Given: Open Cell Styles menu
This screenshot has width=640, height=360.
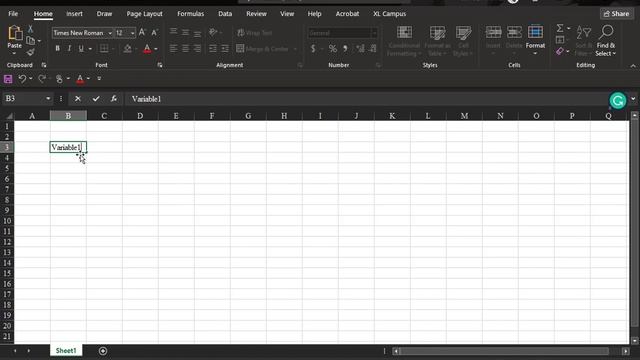Looking at the screenshot, I should pyautogui.click(x=463, y=41).
